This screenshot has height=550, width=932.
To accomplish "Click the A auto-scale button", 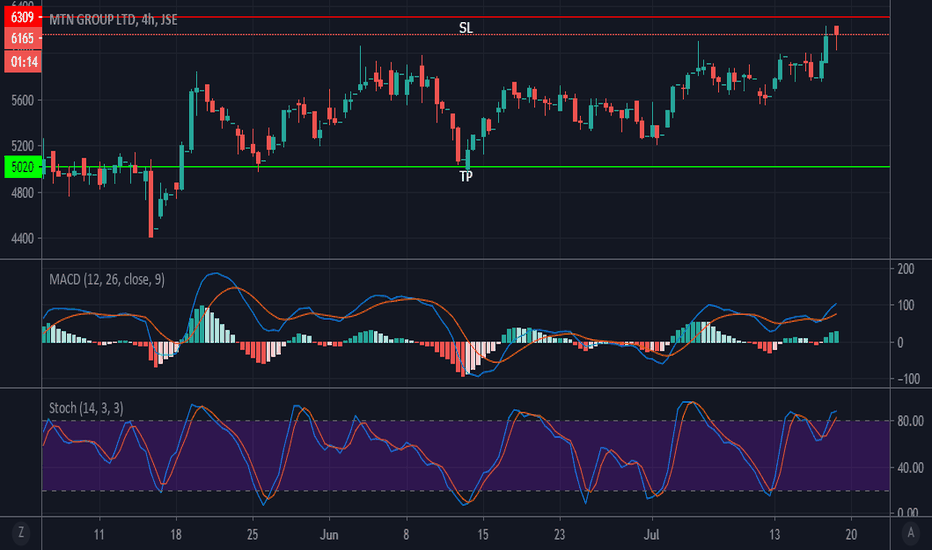I will click(x=911, y=533).
